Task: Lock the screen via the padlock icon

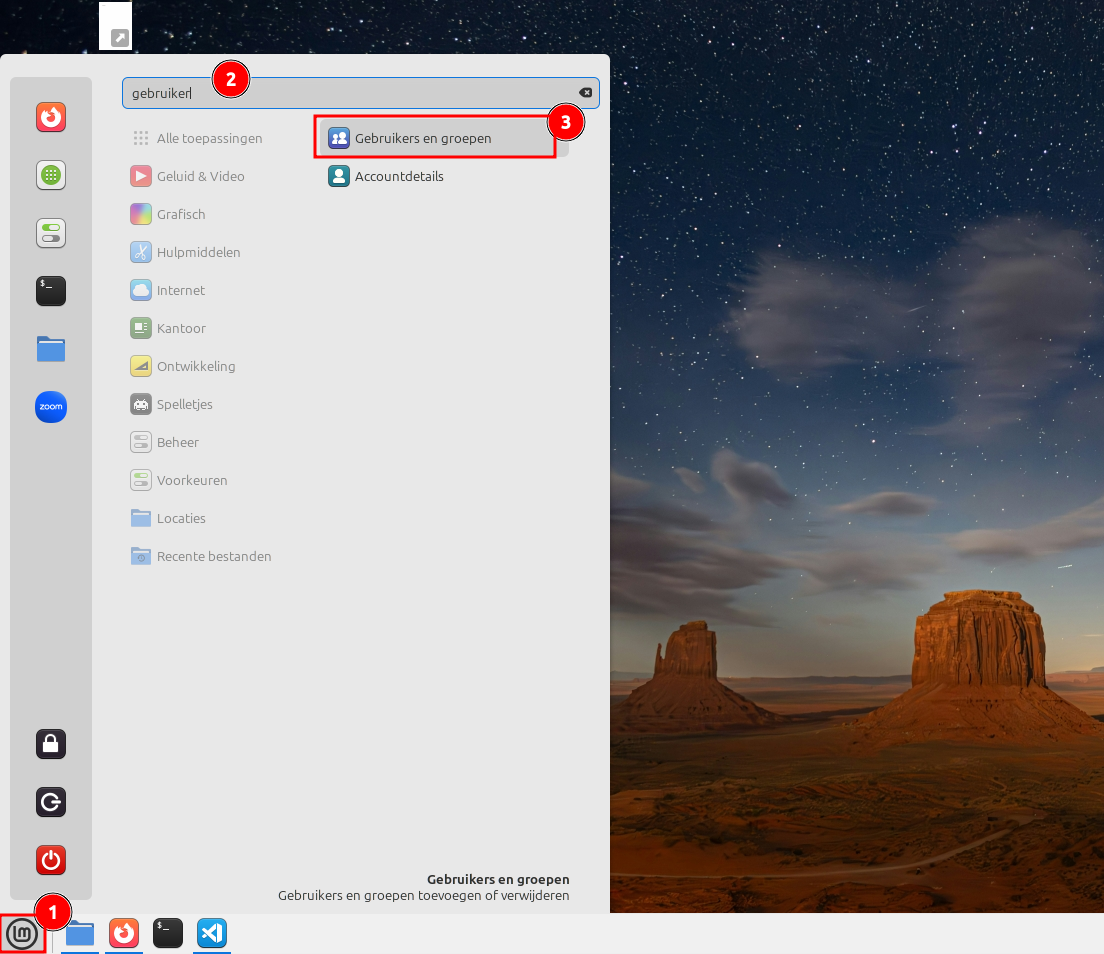Action: point(51,744)
